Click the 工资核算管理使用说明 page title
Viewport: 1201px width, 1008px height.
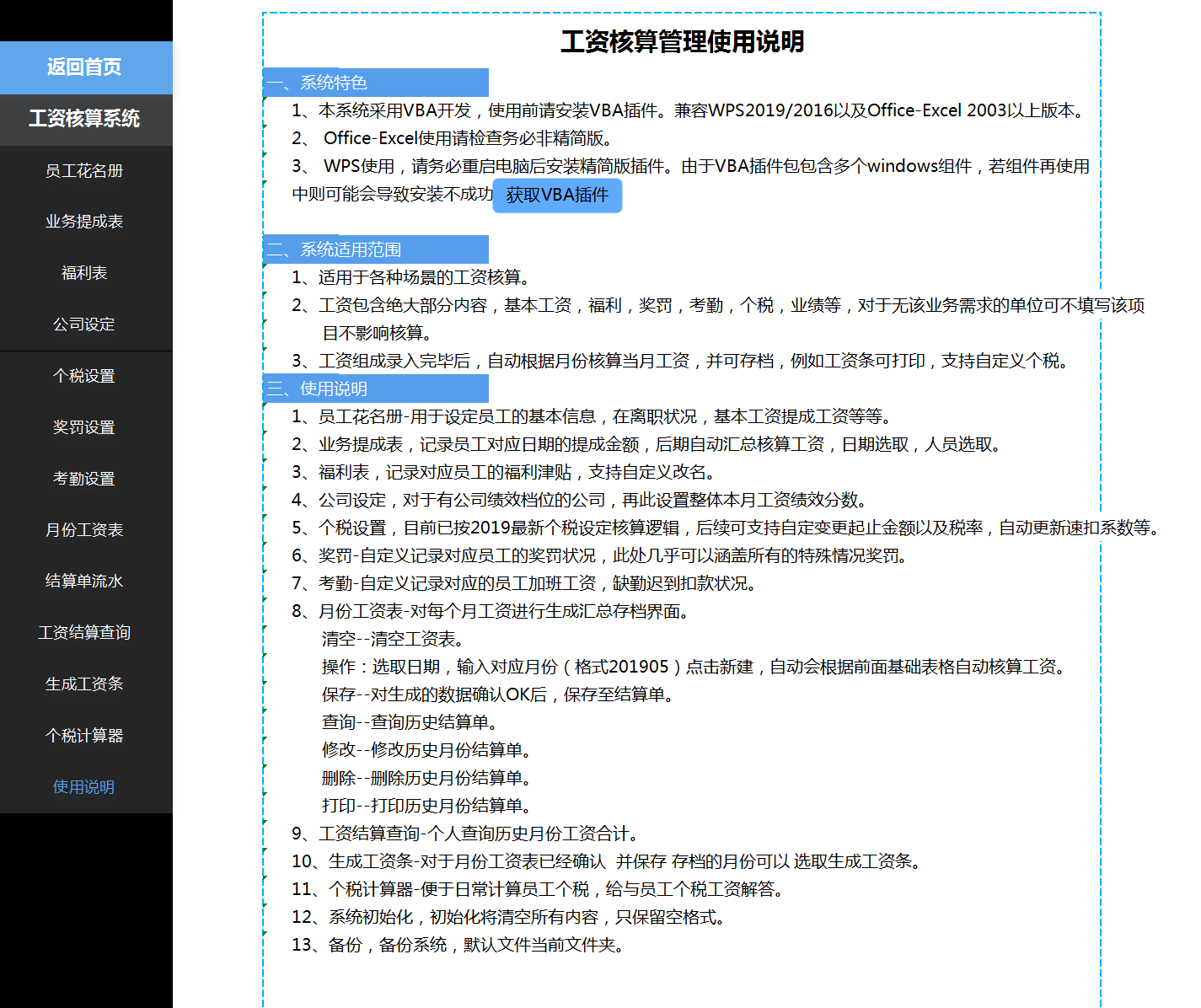(683, 40)
